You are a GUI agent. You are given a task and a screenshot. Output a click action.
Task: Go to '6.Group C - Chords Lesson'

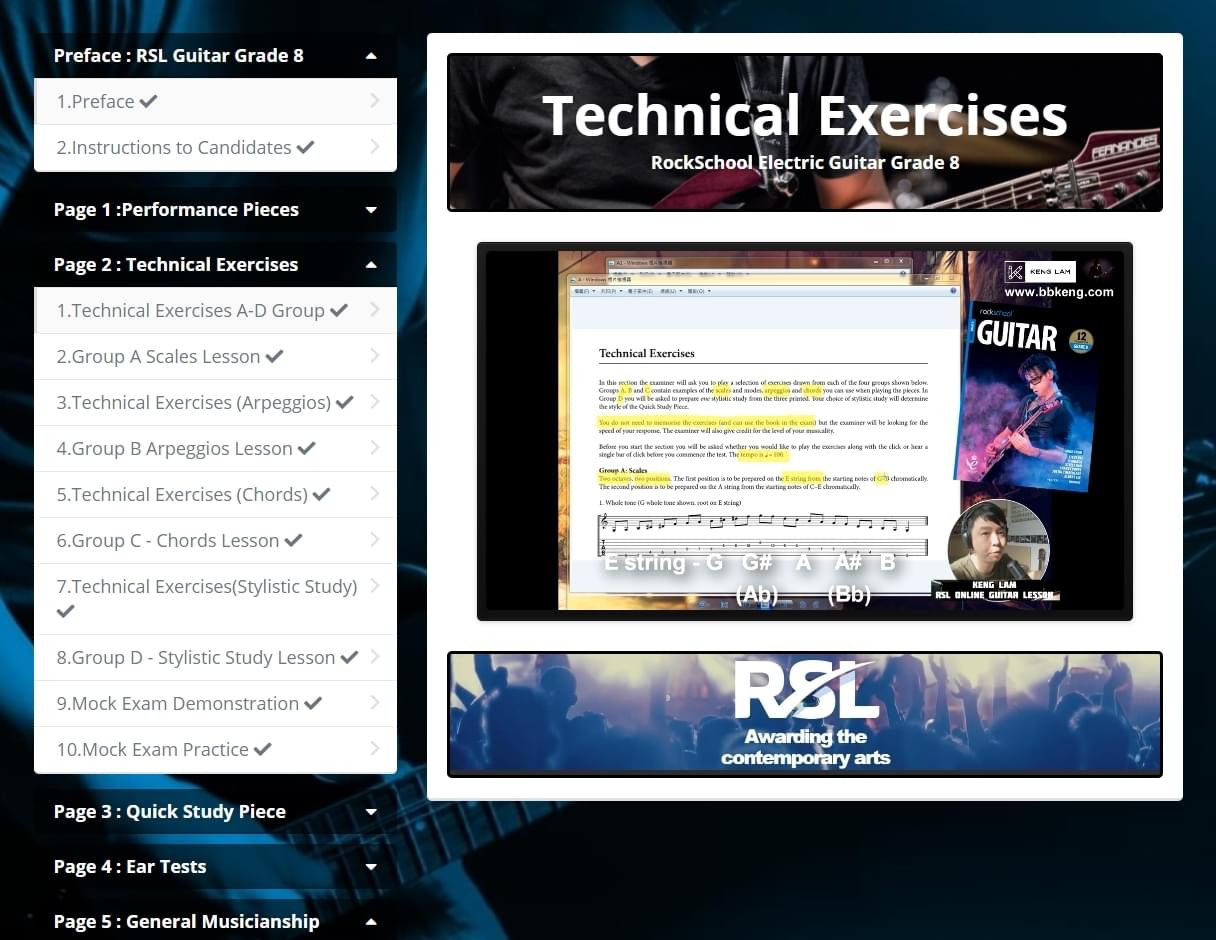[x=215, y=541]
